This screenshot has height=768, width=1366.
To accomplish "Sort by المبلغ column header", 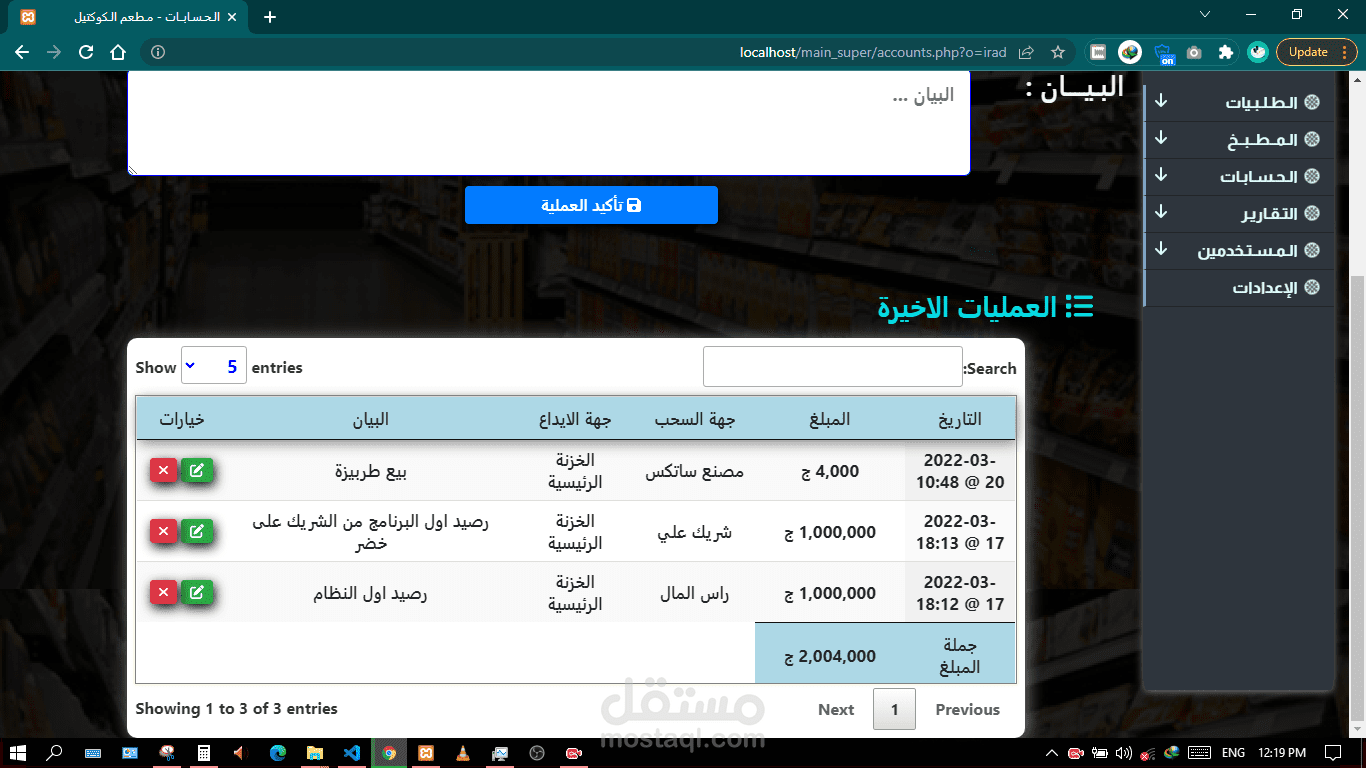I will (830, 419).
